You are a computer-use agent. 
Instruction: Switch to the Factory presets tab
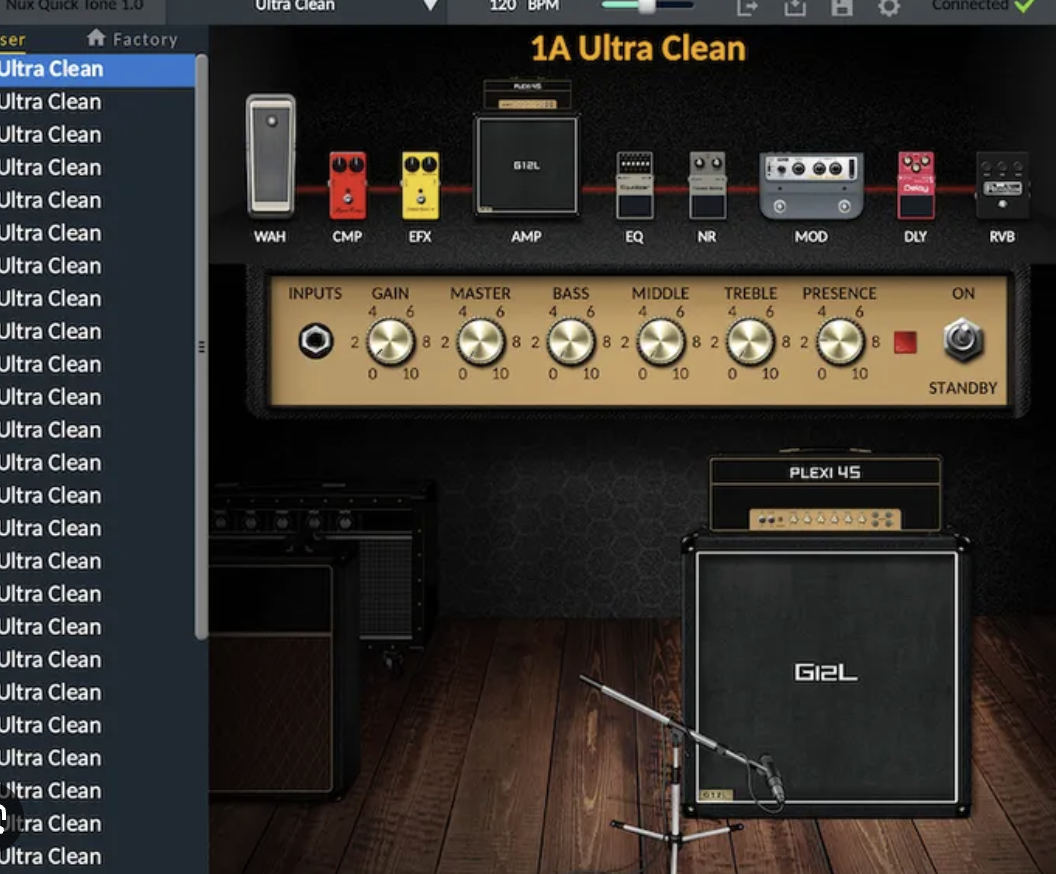tap(133, 39)
